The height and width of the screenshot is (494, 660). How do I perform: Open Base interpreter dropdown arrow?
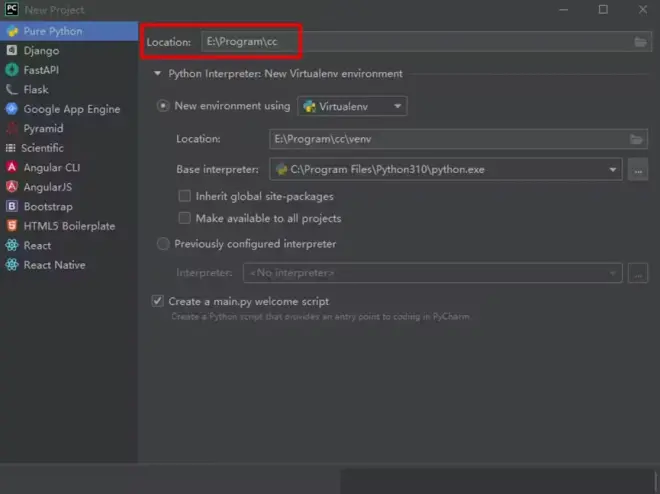(612, 170)
